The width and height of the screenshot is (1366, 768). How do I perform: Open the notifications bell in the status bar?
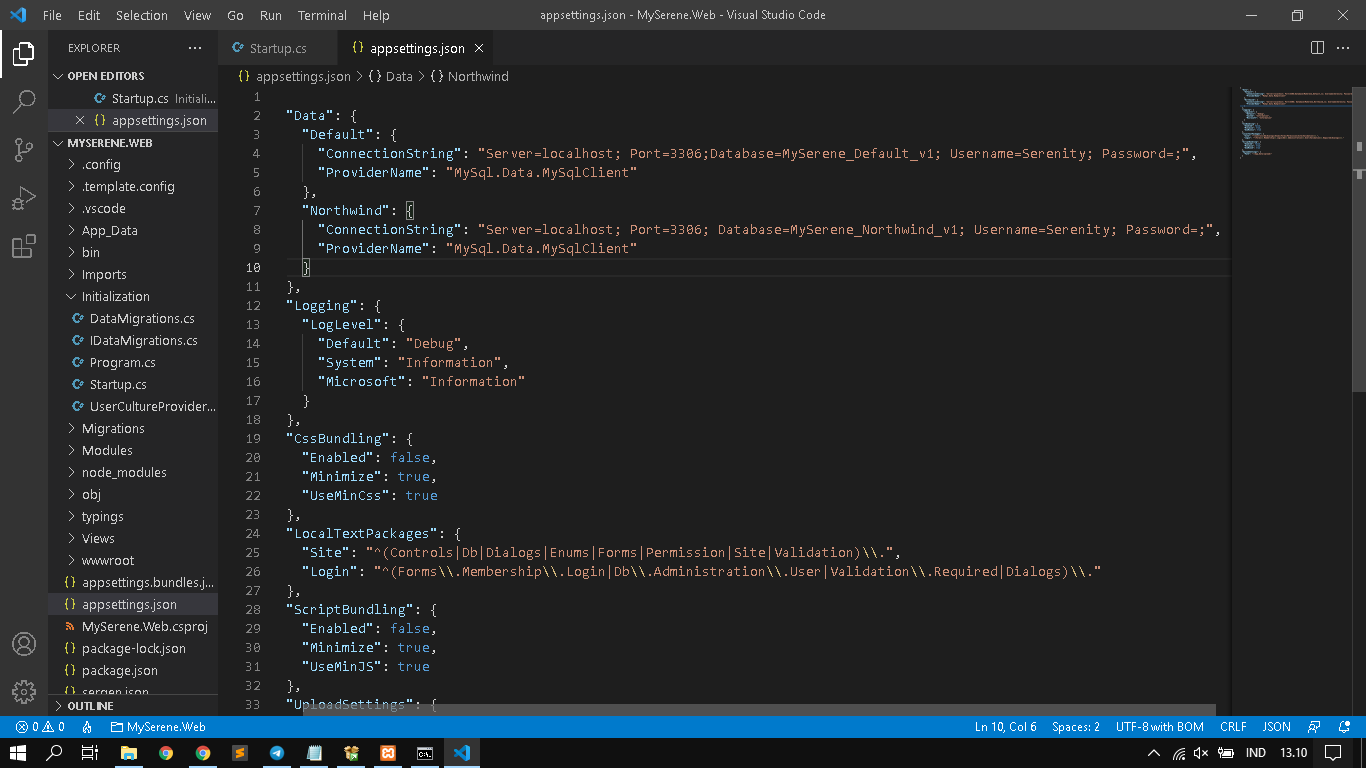point(1343,727)
